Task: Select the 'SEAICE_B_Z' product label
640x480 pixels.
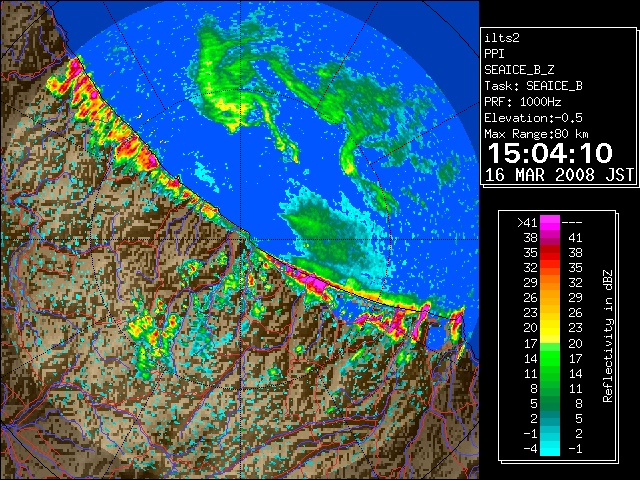Action: tap(519, 70)
